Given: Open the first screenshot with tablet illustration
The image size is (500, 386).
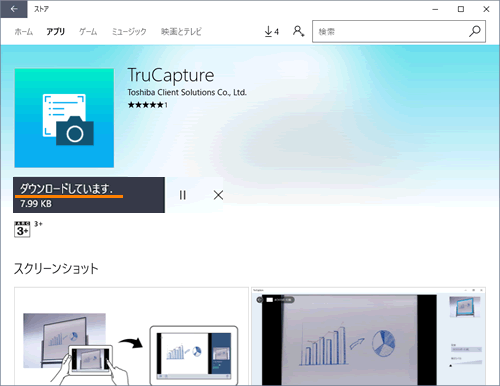Looking at the screenshot, I should pyautogui.click(x=131, y=336).
